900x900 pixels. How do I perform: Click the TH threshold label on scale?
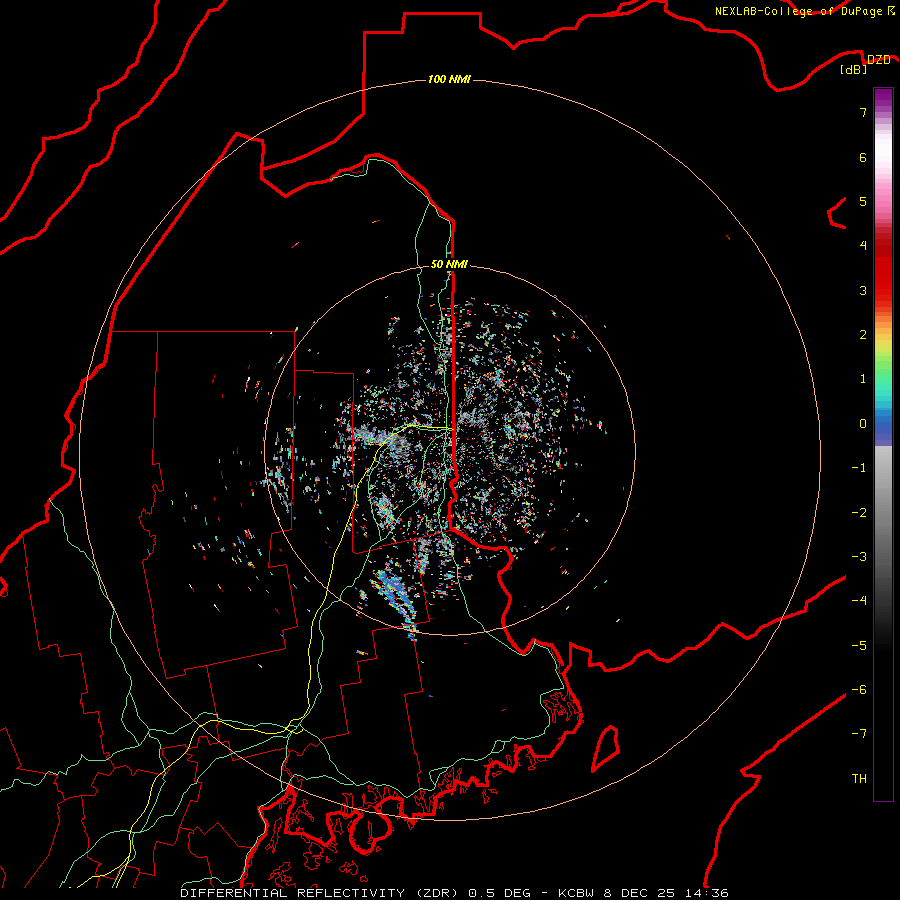(859, 779)
